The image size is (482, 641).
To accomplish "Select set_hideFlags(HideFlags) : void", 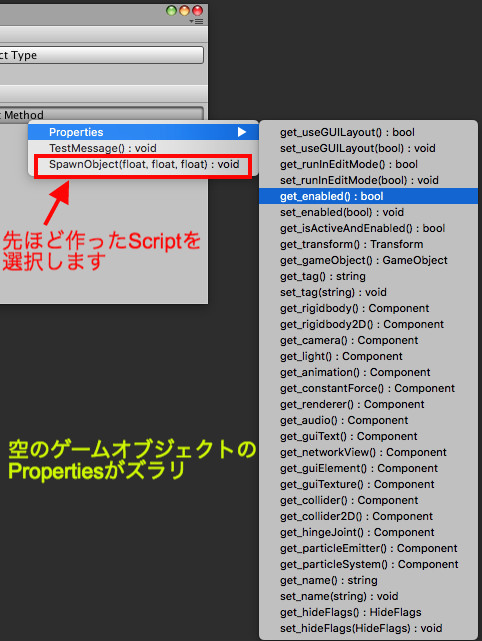I will tap(368, 628).
